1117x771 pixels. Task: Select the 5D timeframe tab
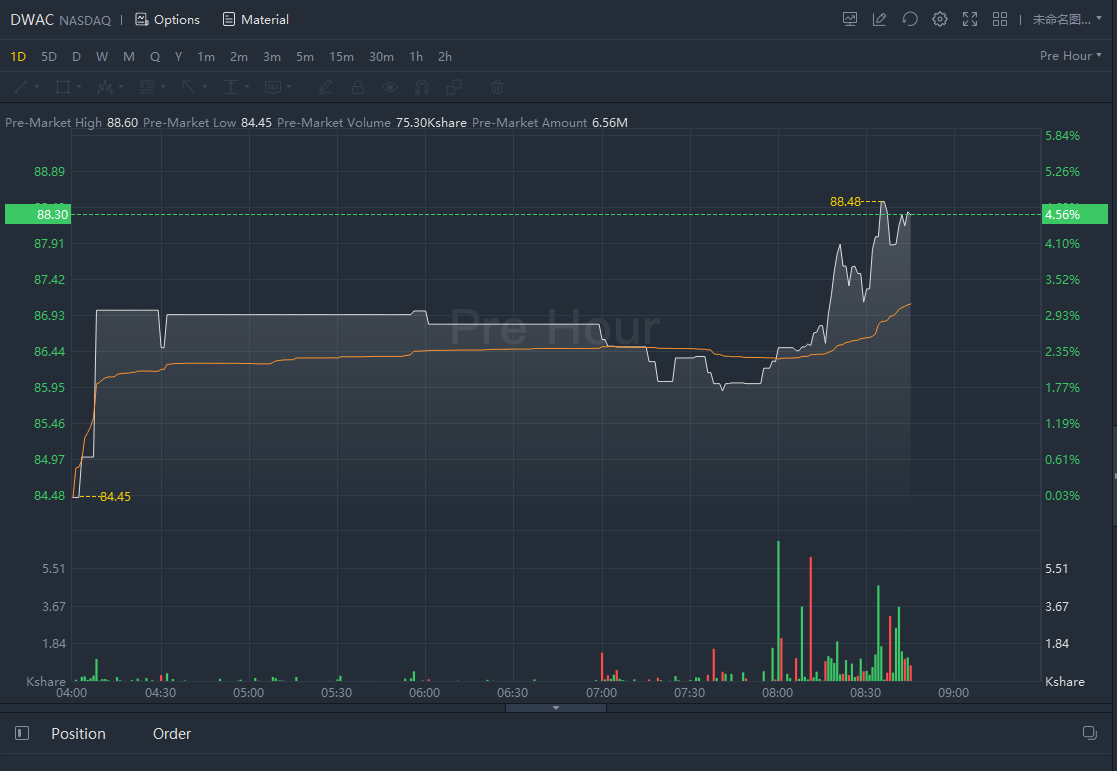click(x=48, y=56)
